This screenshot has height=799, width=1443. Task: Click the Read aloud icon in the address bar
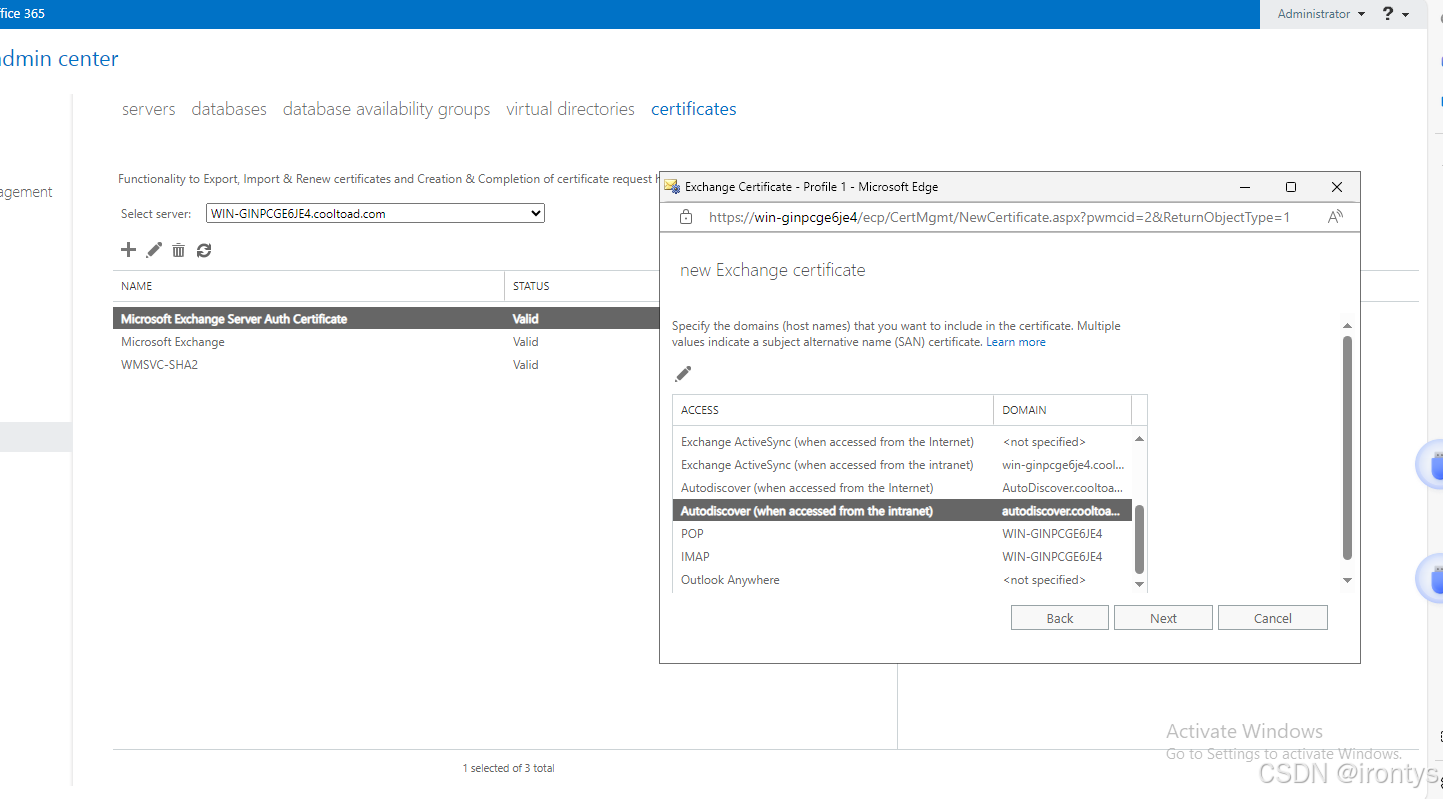[1335, 217]
